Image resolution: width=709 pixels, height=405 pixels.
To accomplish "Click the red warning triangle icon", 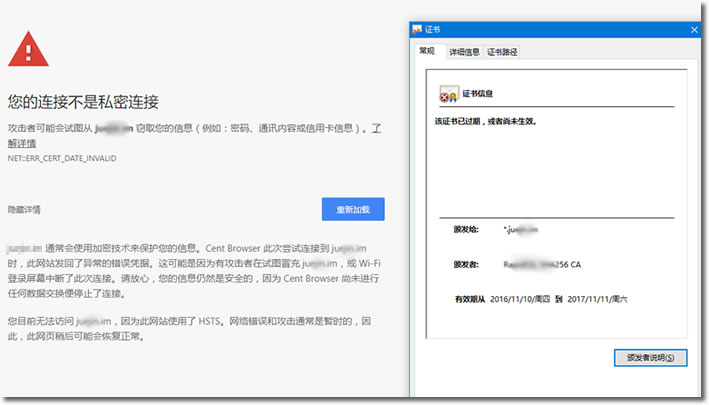I will tap(28, 48).
